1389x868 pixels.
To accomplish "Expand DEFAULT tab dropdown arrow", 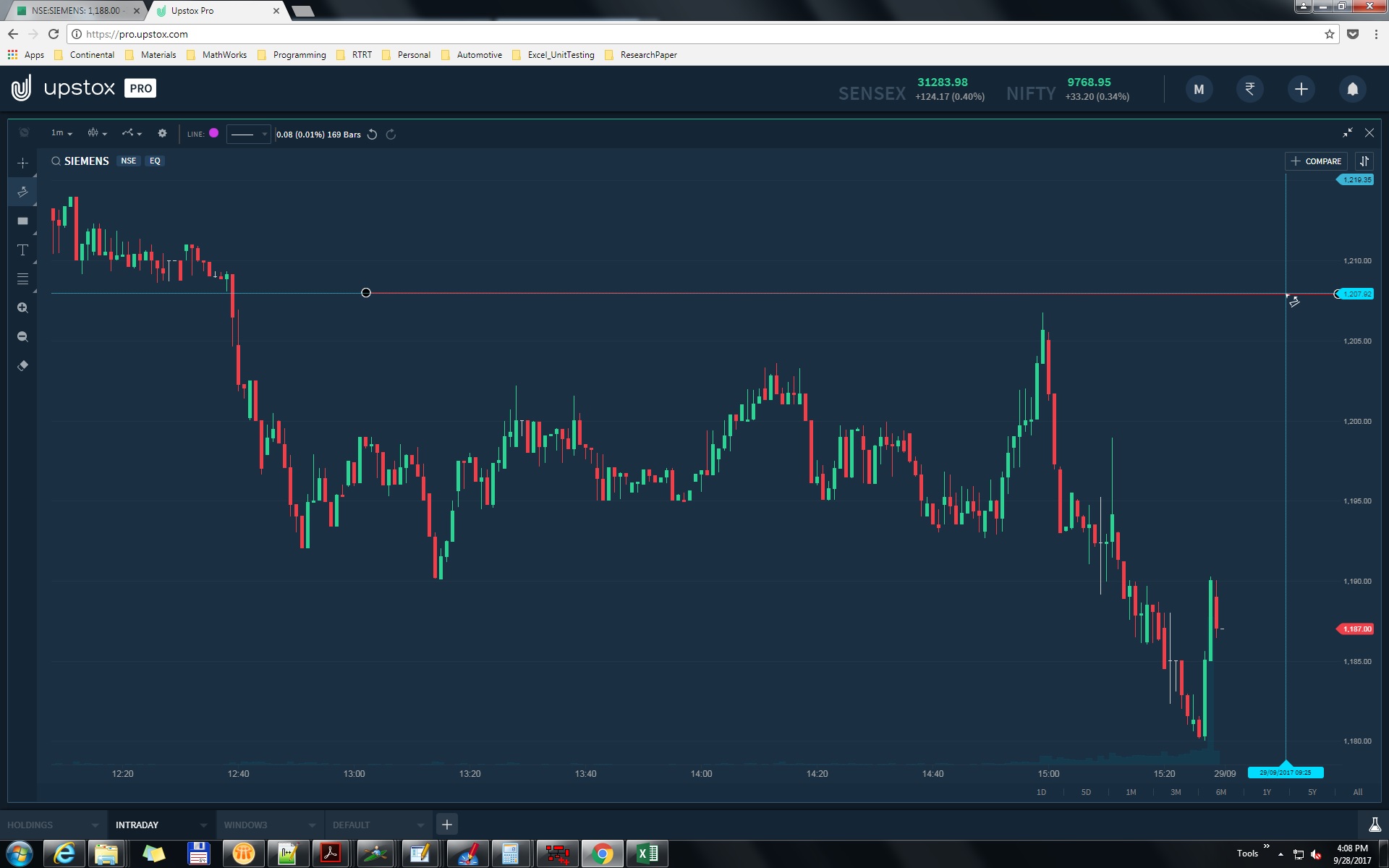I will click(420, 825).
